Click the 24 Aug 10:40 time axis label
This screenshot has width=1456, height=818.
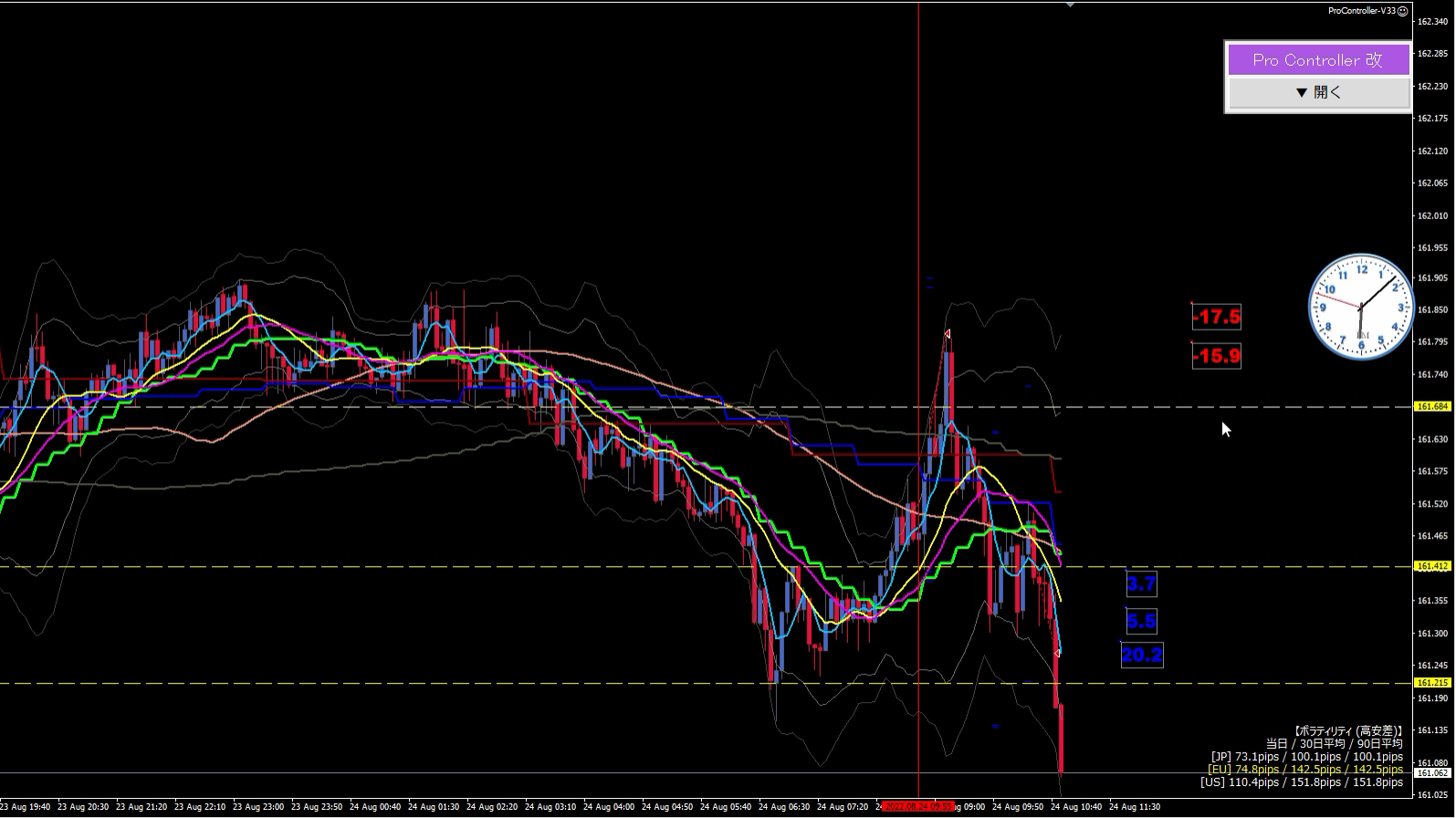pos(1076,807)
